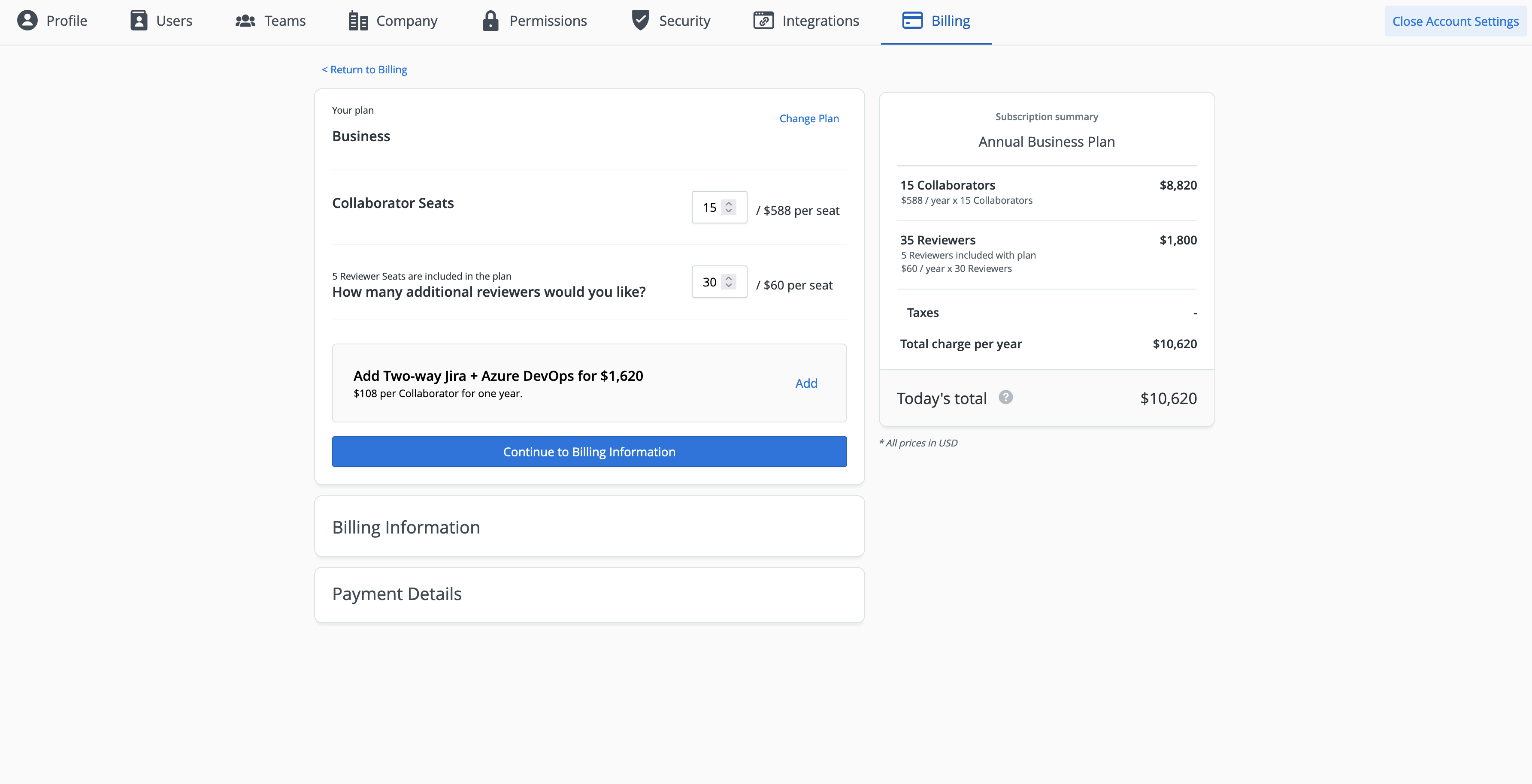Click the Change Plan link
The height and width of the screenshot is (784, 1532).
(809, 118)
